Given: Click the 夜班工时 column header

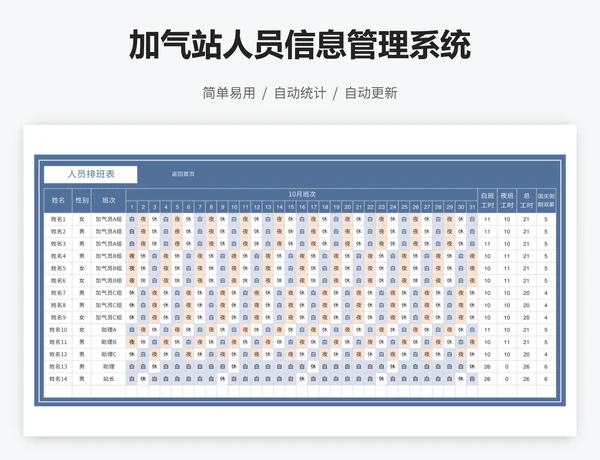Looking at the screenshot, I should (507, 201).
